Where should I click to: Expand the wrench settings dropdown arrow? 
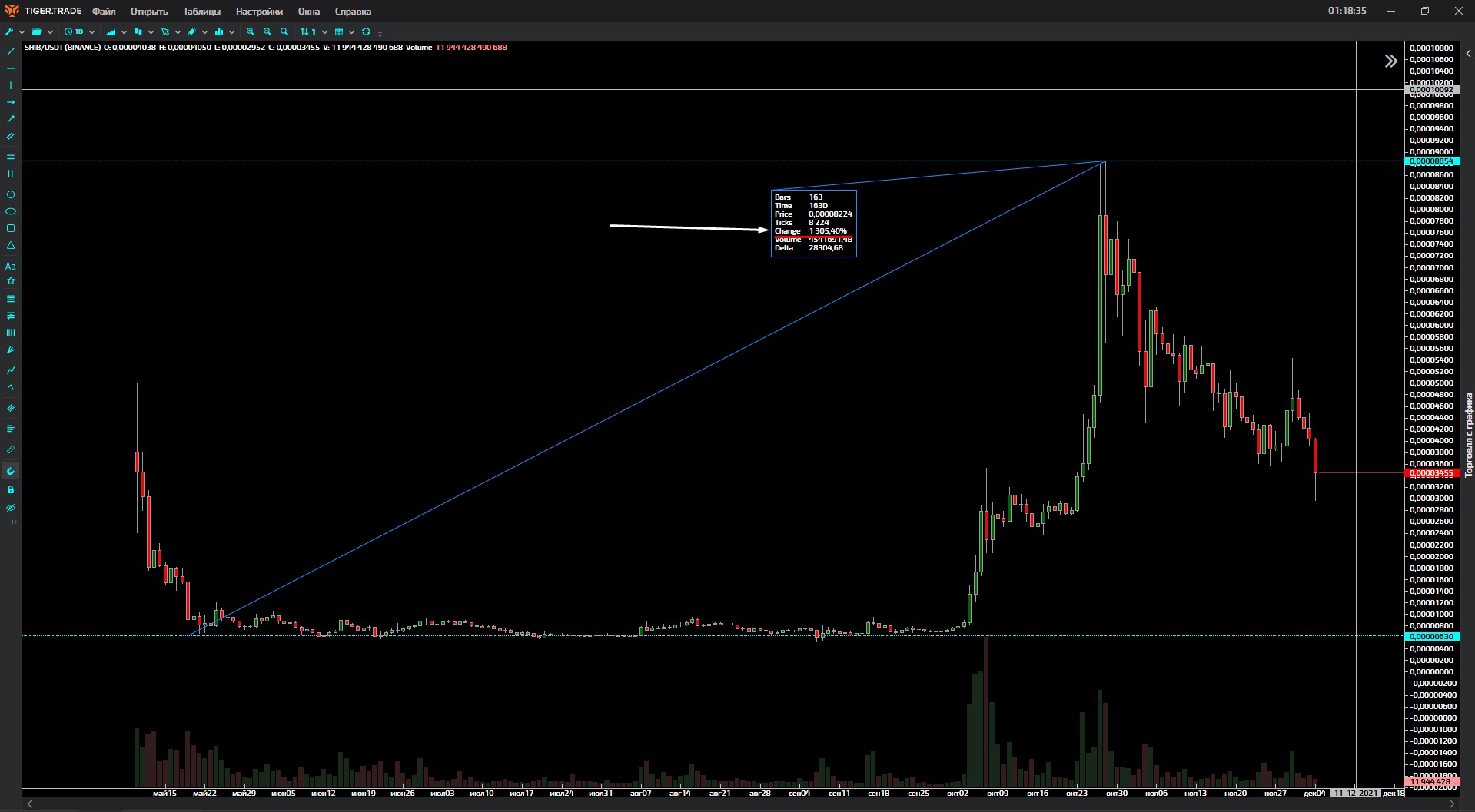[x=22, y=32]
